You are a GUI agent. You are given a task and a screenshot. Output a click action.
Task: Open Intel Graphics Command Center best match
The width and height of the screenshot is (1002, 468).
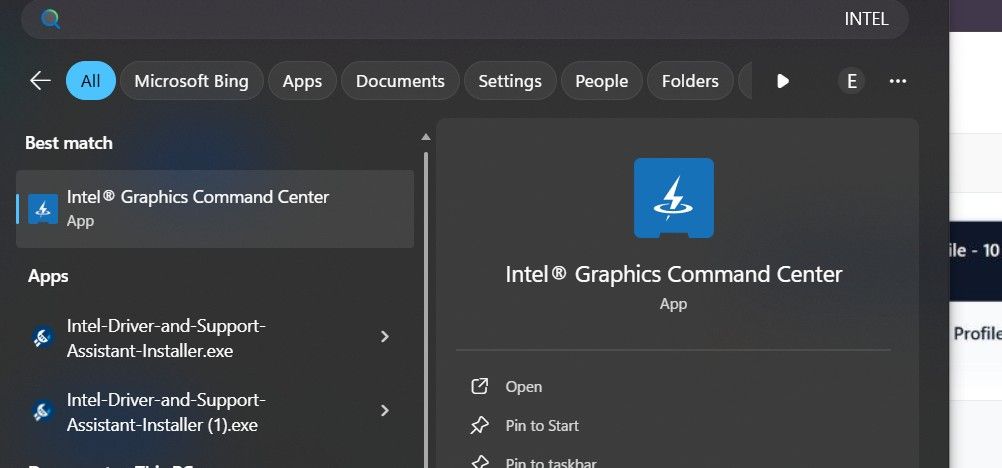coord(215,208)
